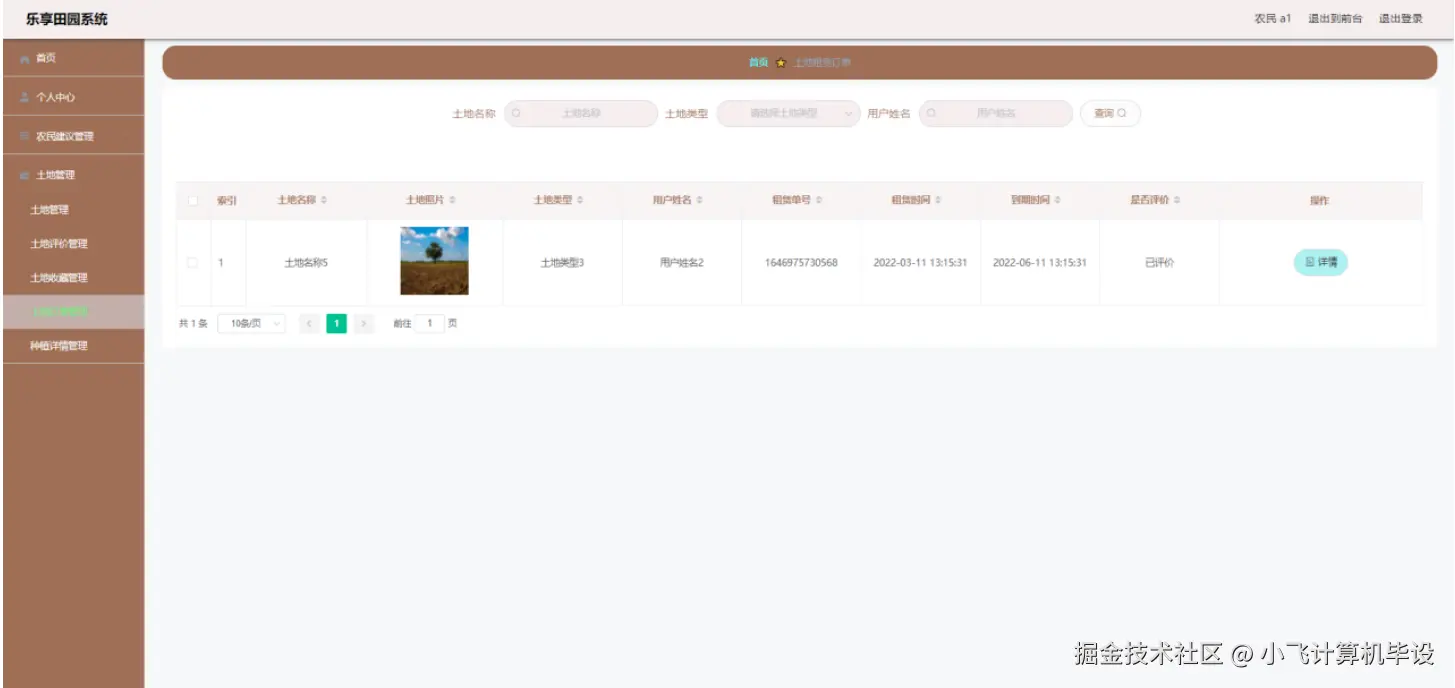Click the 共 1 条 total count text
This screenshot has width=1455, height=688.
193,324
